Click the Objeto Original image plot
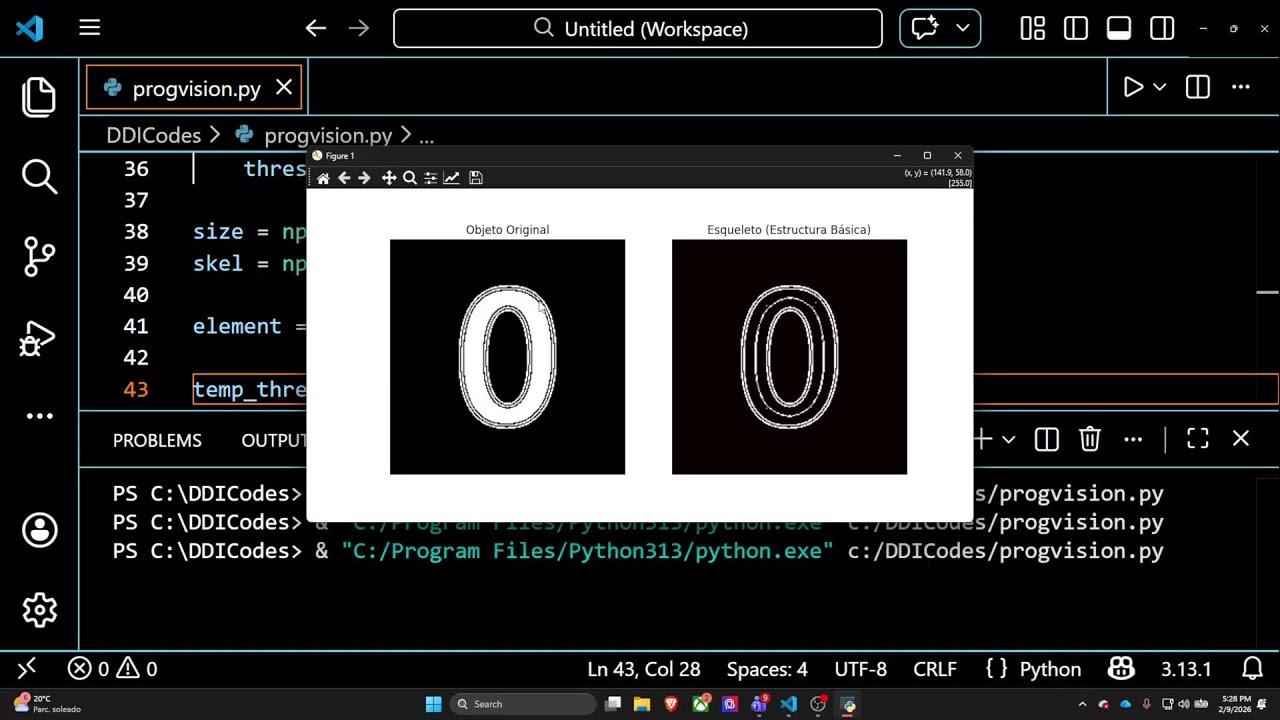This screenshot has width=1280, height=720. point(507,357)
